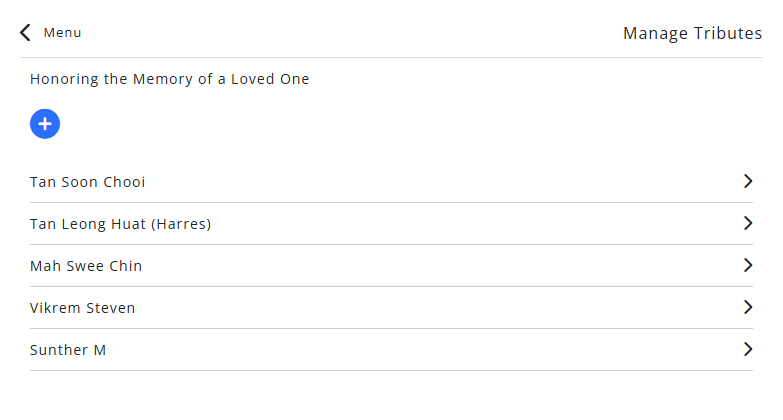Select the Sunther M name text
Screen dimensions: 783x420
pyautogui.click(x=68, y=350)
